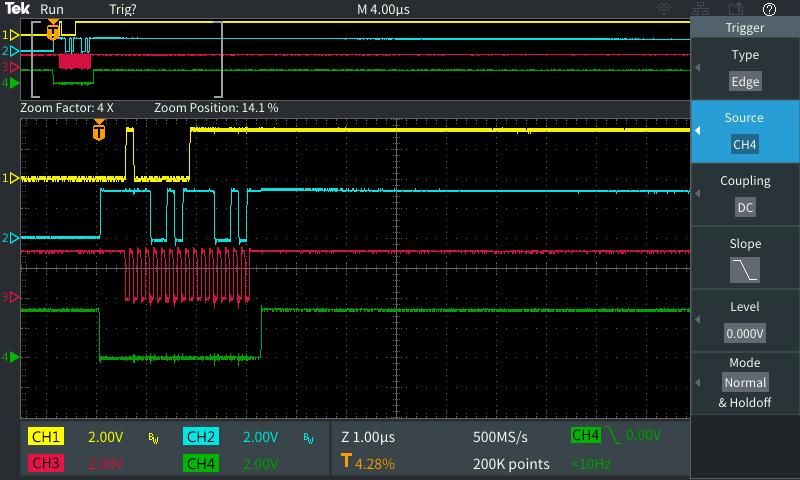
Task: Click the CH2 2.00V scale value
Action: (260, 437)
